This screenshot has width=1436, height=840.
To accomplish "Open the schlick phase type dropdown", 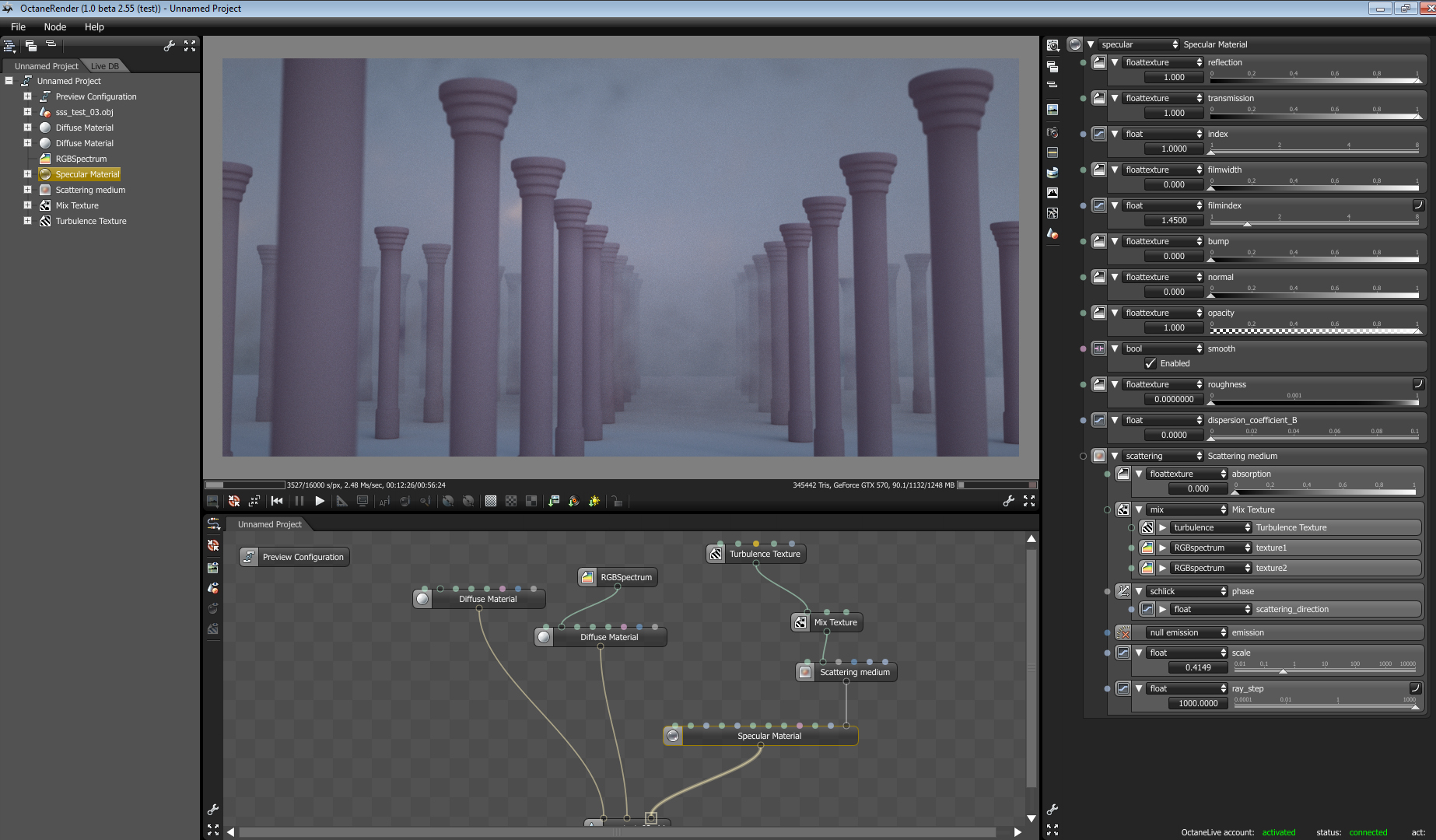I will pos(1188,591).
